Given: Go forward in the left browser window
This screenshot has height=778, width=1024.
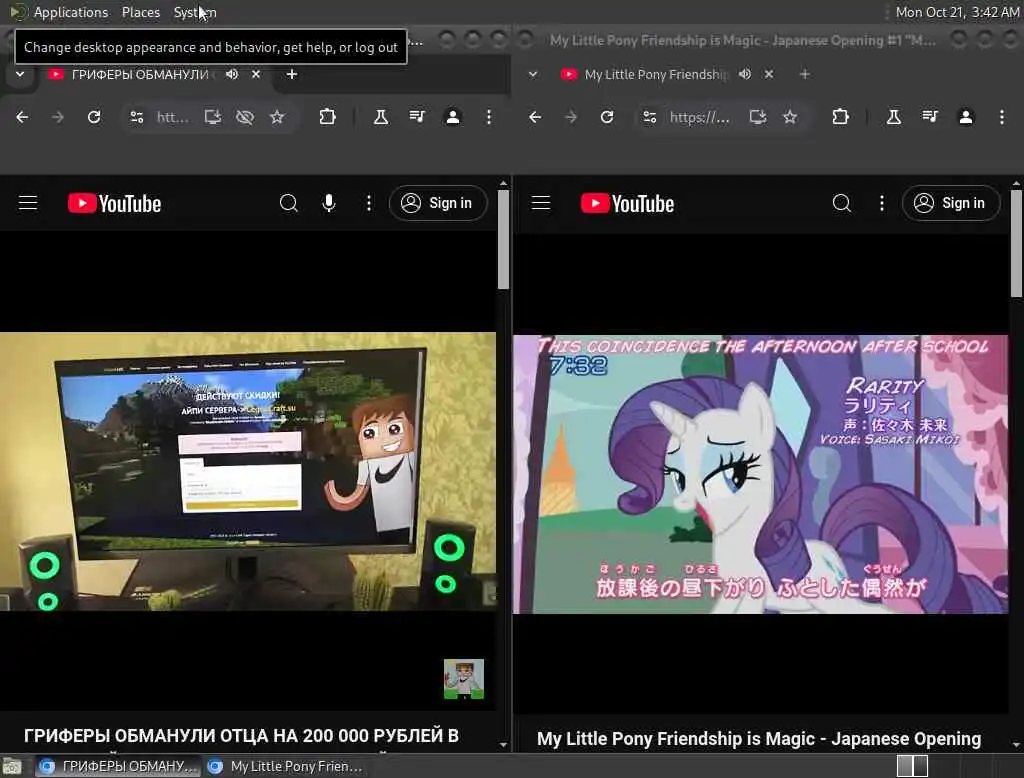Looking at the screenshot, I should coord(58,117).
